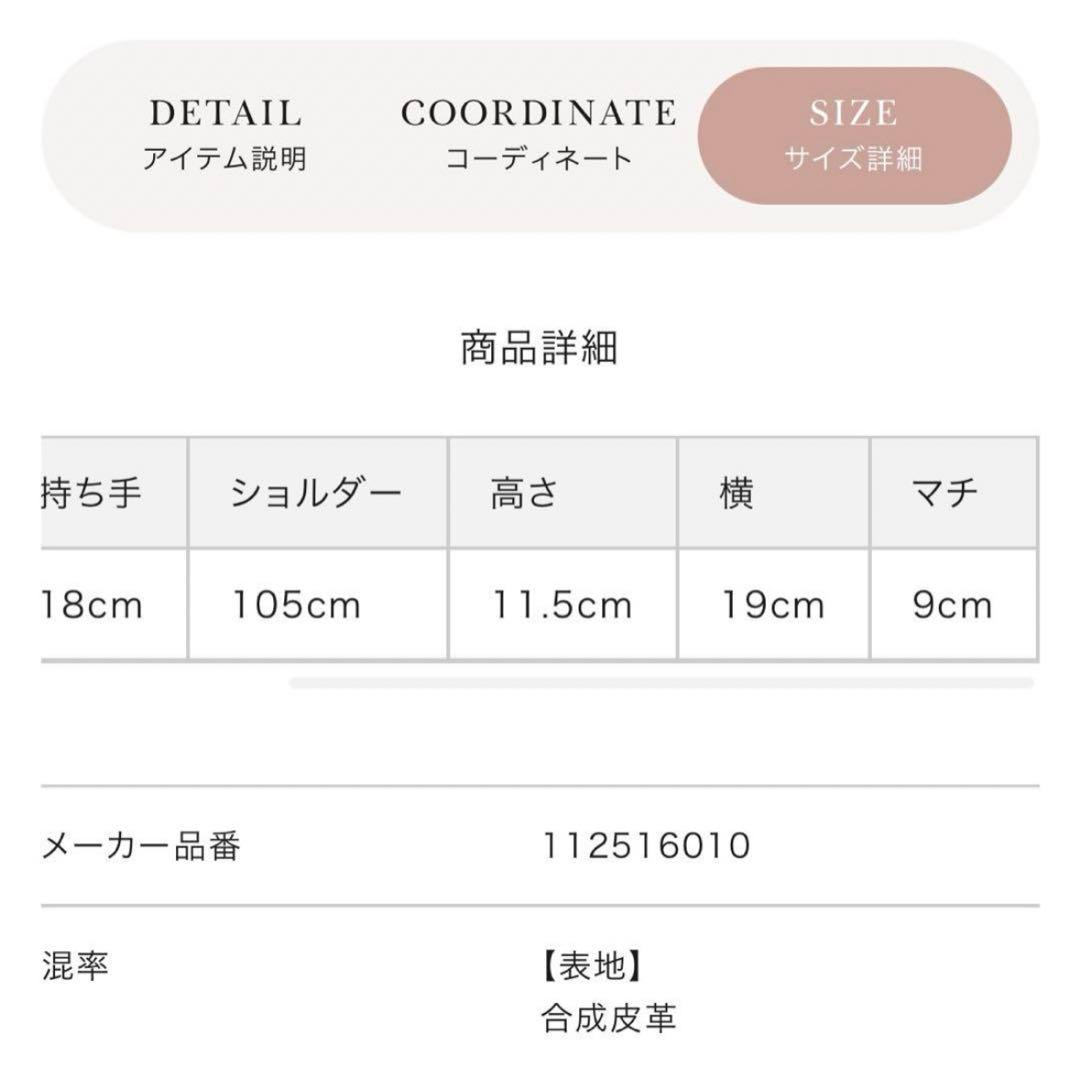Select the SIZE サイズ詳細 tab
This screenshot has width=1080, height=1069.
854,135
